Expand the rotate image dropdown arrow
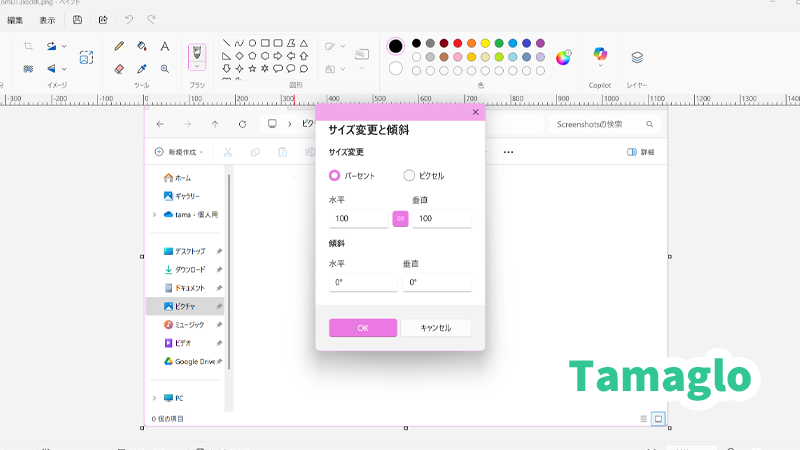This screenshot has height=450, width=800. pos(65,46)
